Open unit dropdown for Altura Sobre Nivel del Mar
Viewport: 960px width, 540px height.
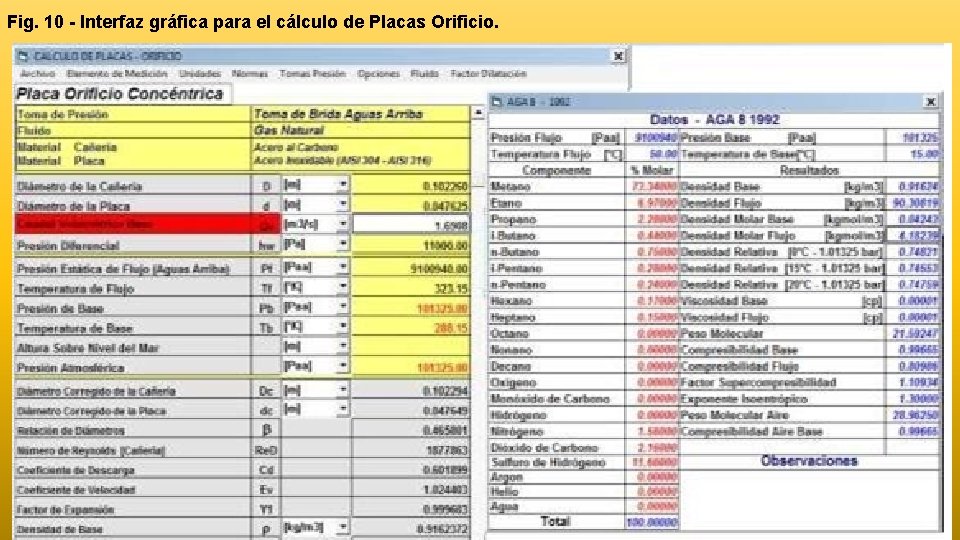[343, 346]
